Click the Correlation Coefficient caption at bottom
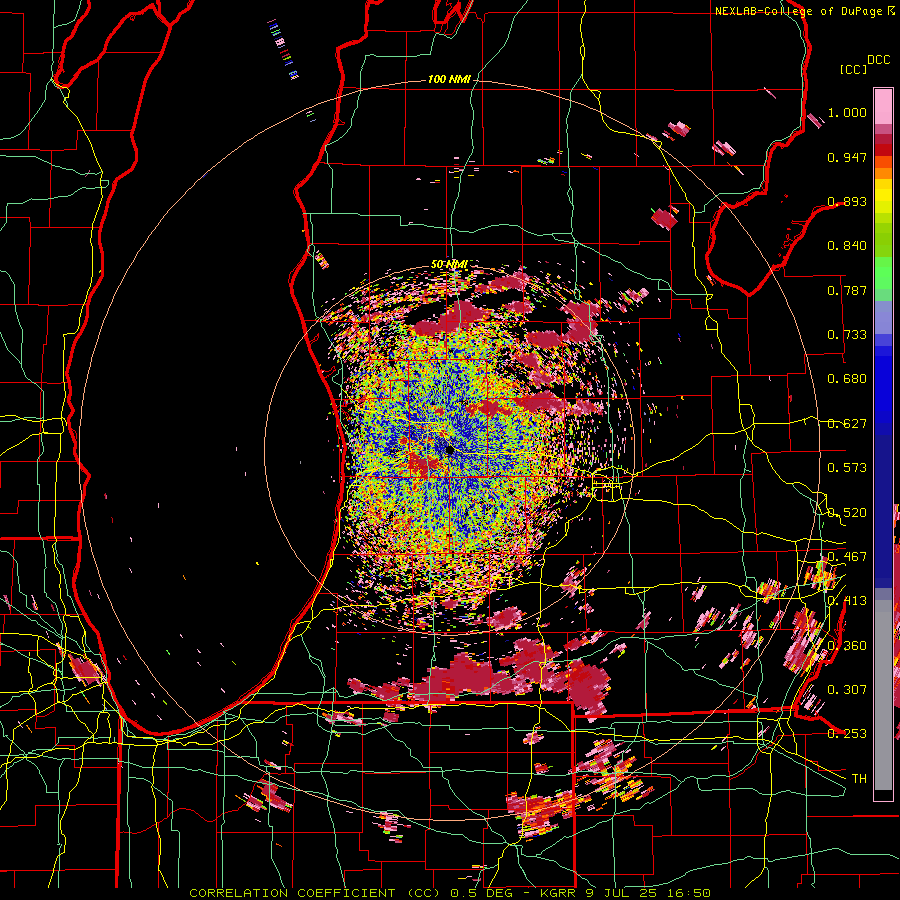The image size is (900, 900). coord(449,893)
